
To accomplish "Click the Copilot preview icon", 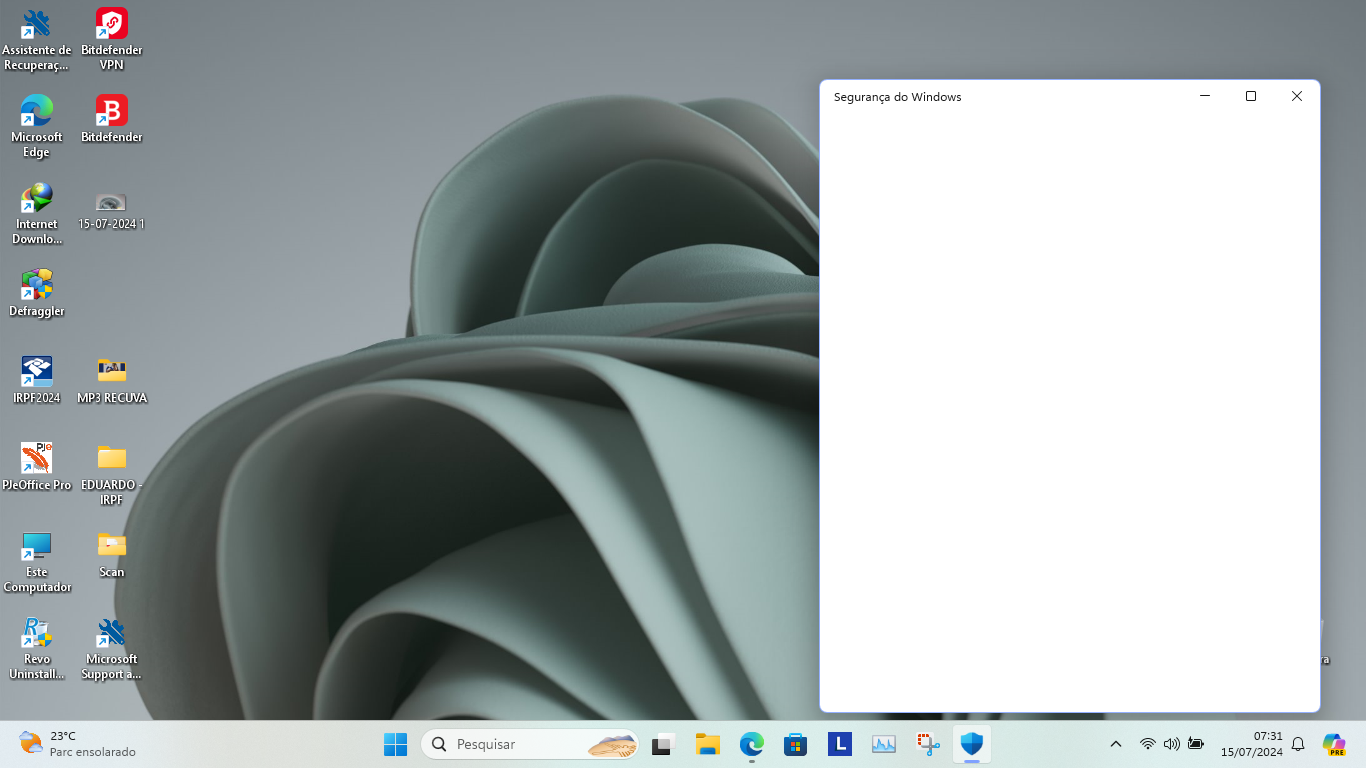I will click(1333, 744).
